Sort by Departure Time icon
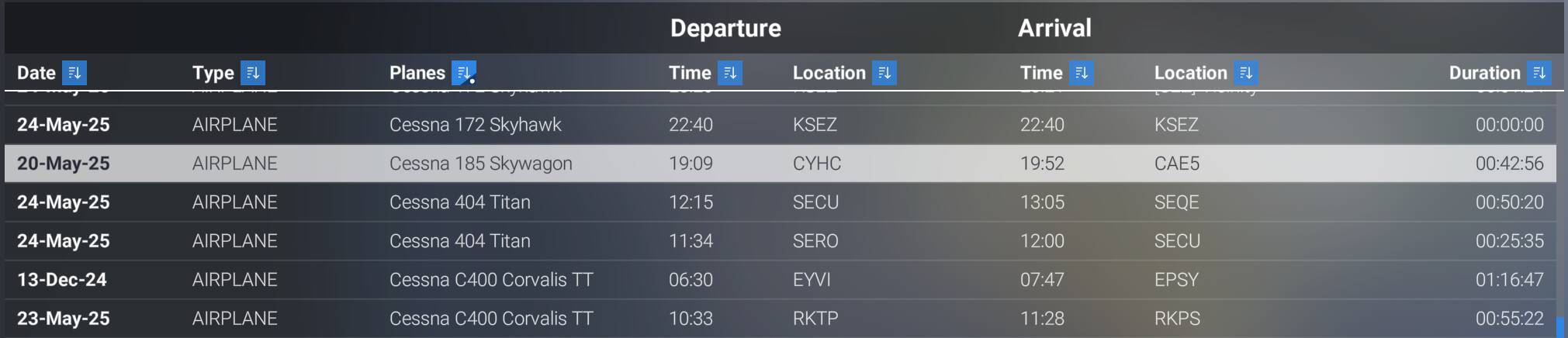The image size is (1568, 338). point(730,73)
